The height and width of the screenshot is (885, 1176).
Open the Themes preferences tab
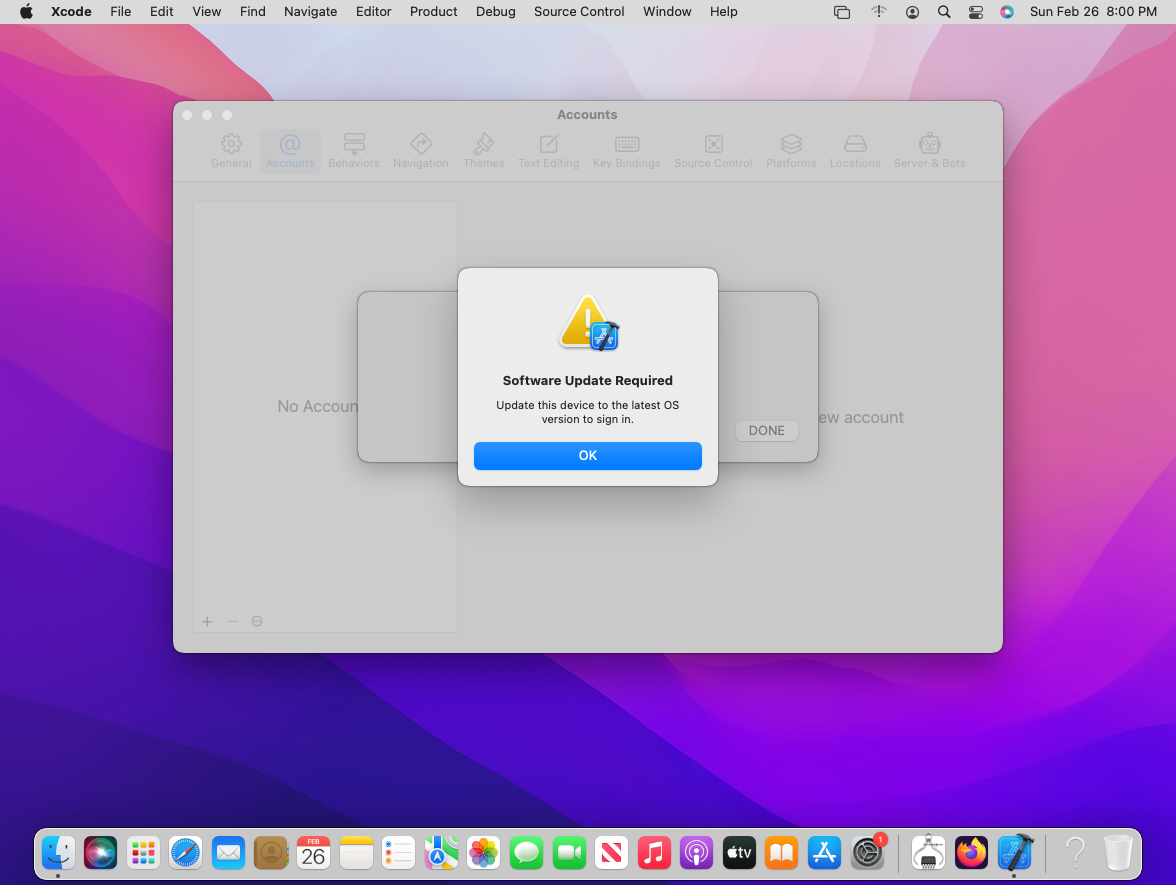click(x=484, y=152)
